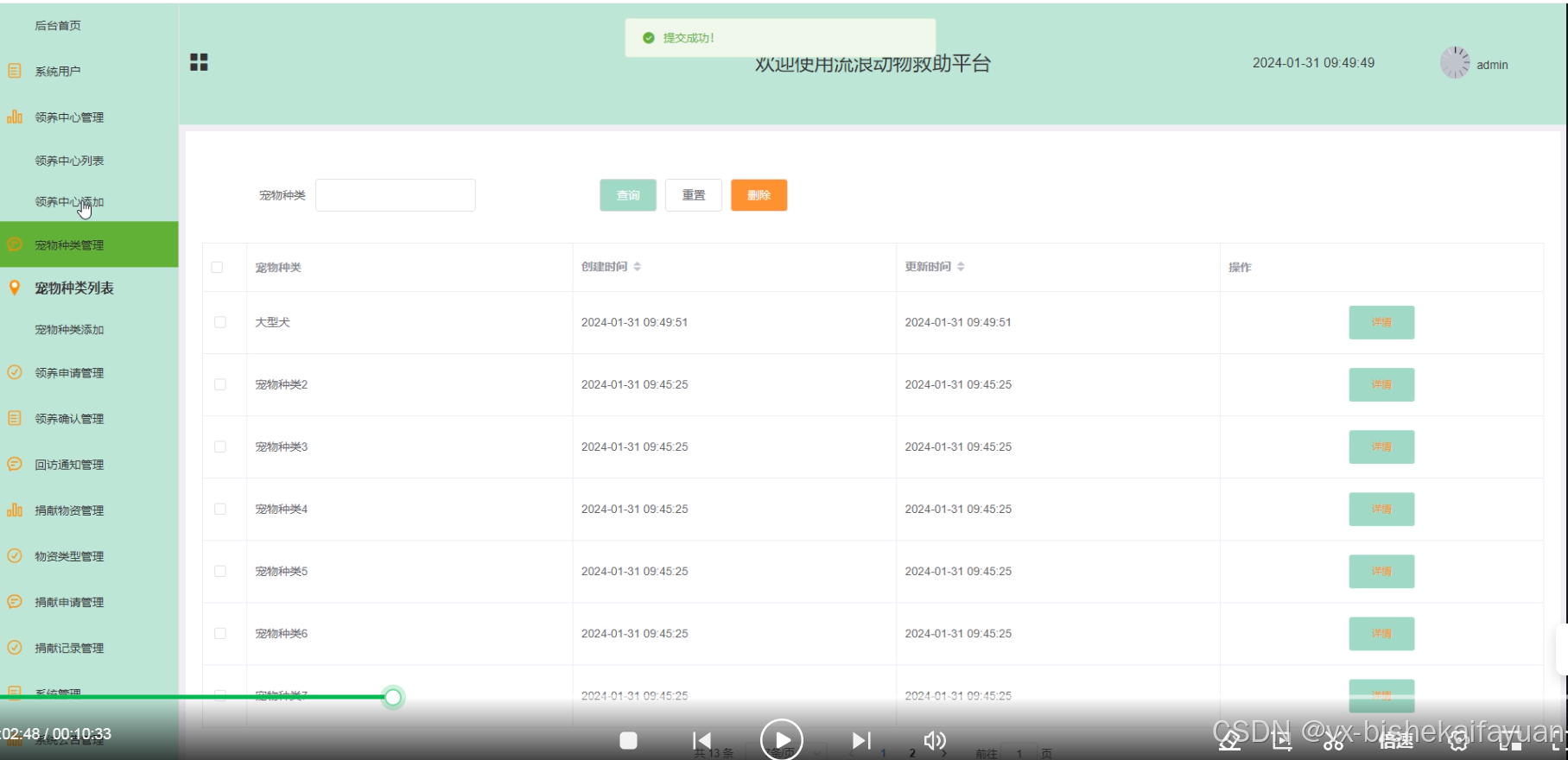Image resolution: width=1568 pixels, height=760 pixels.
Task: Open 后台首页 in the sidebar
Action: (x=58, y=25)
